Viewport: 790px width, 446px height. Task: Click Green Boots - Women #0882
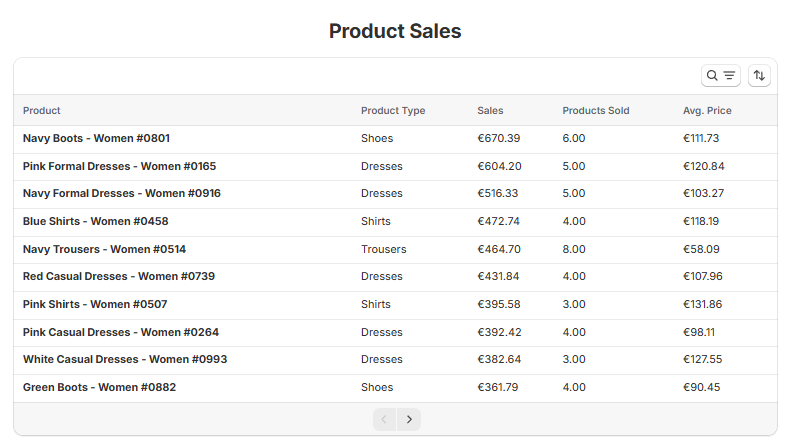(x=99, y=388)
